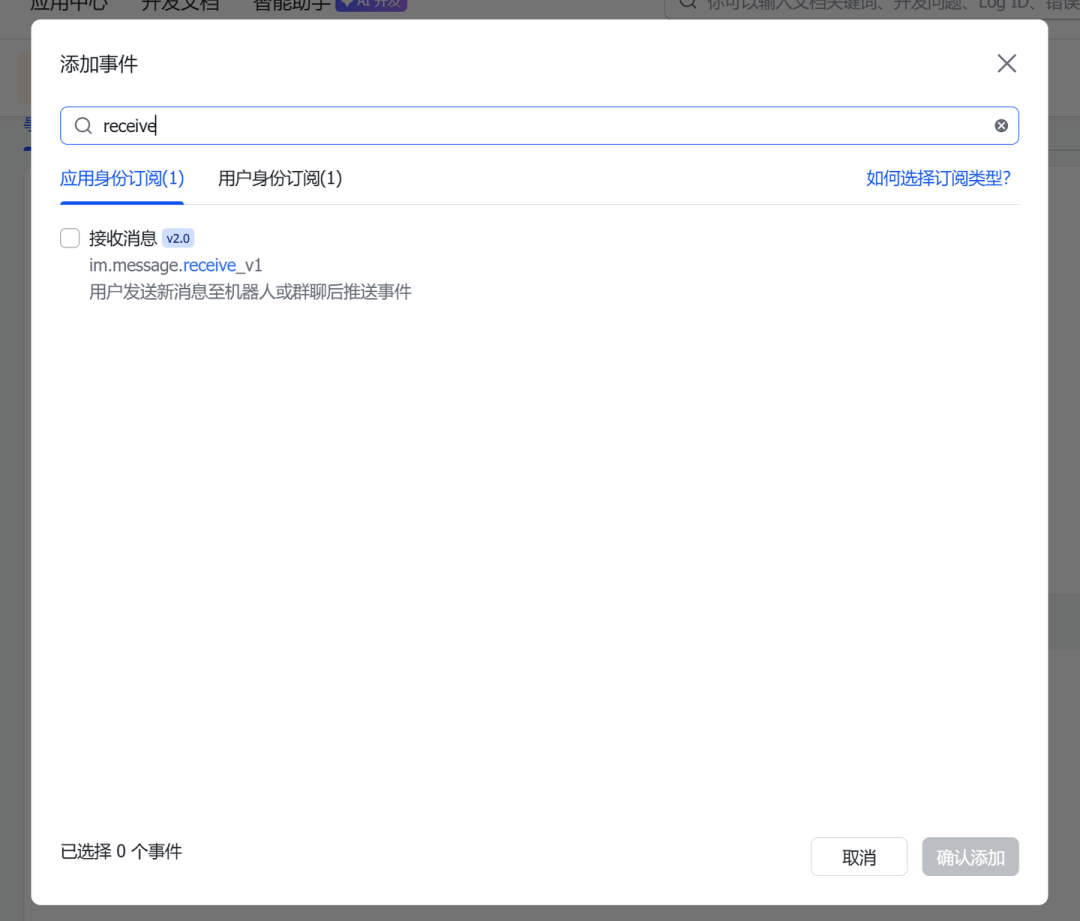
Task: Click the im.message.receive_v1 identifier link
Action: click(x=175, y=265)
